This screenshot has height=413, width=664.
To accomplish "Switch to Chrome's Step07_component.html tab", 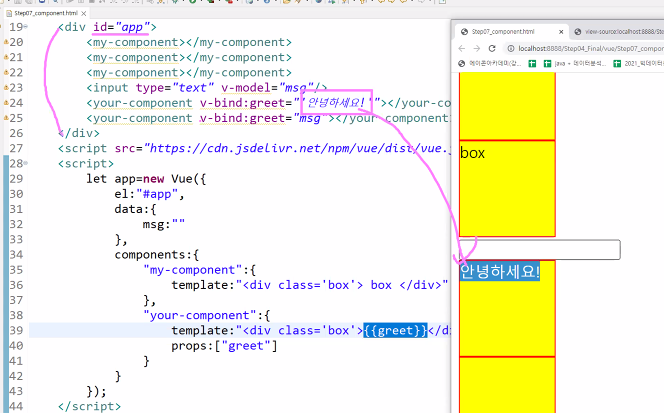I will point(504,32).
